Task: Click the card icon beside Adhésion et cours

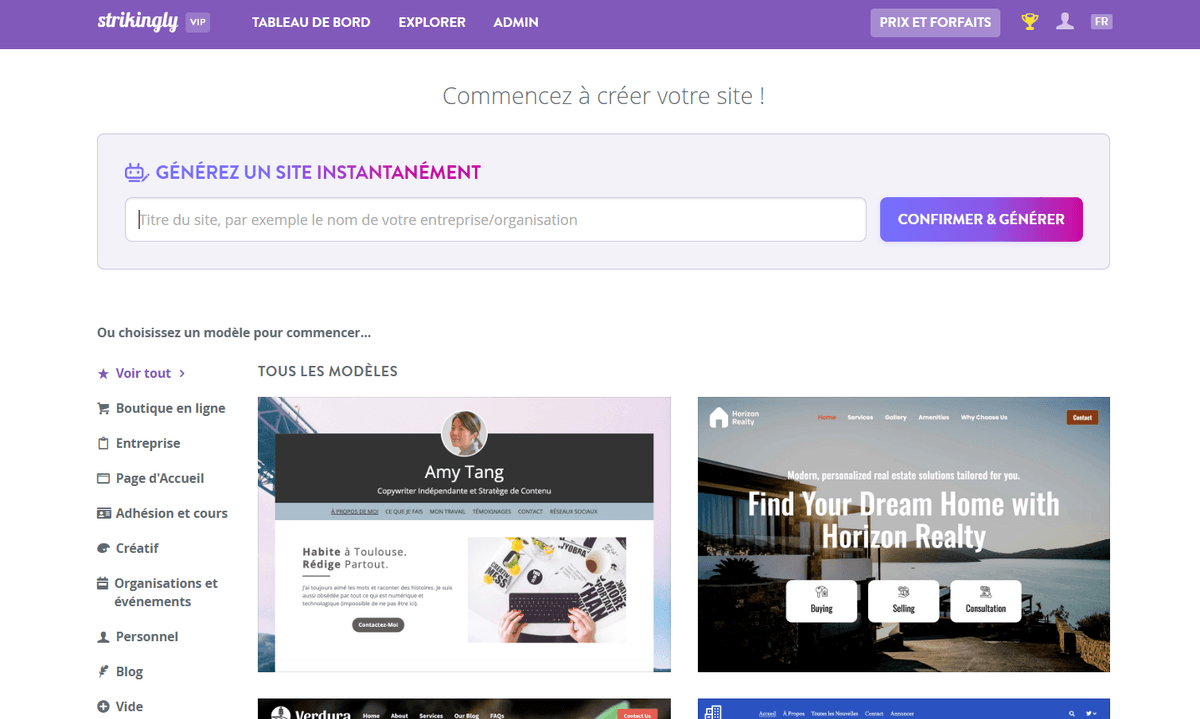Action: pos(102,512)
